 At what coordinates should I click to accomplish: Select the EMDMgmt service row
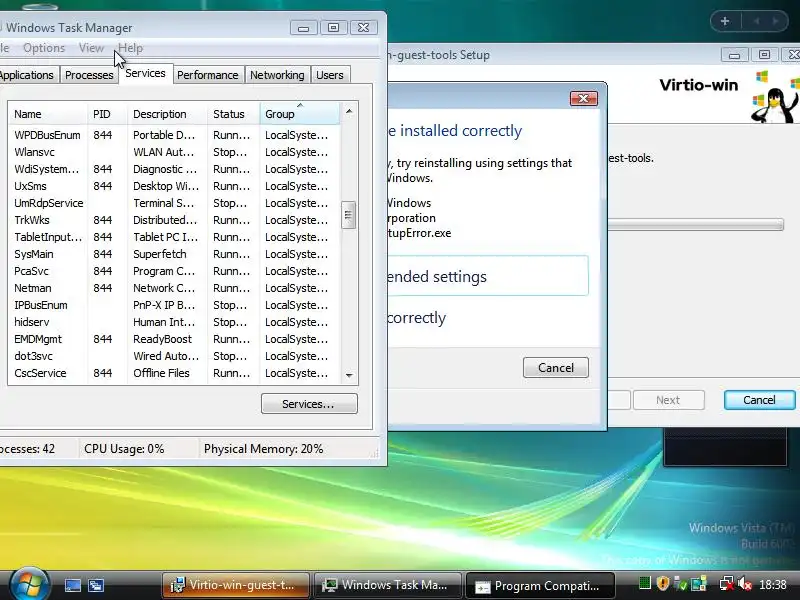[x=173, y=339]
